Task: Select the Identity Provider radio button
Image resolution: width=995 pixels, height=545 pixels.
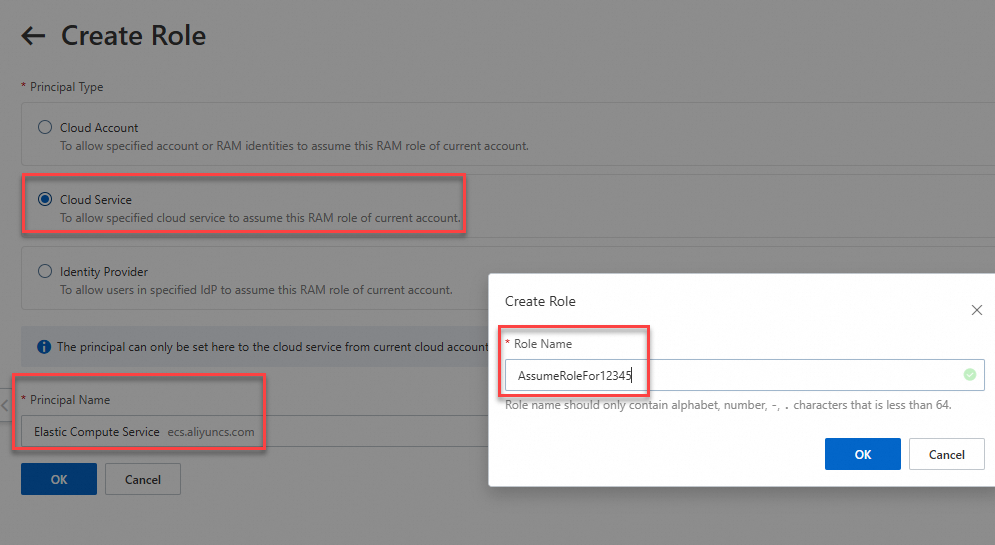Action: coord(44,271)
